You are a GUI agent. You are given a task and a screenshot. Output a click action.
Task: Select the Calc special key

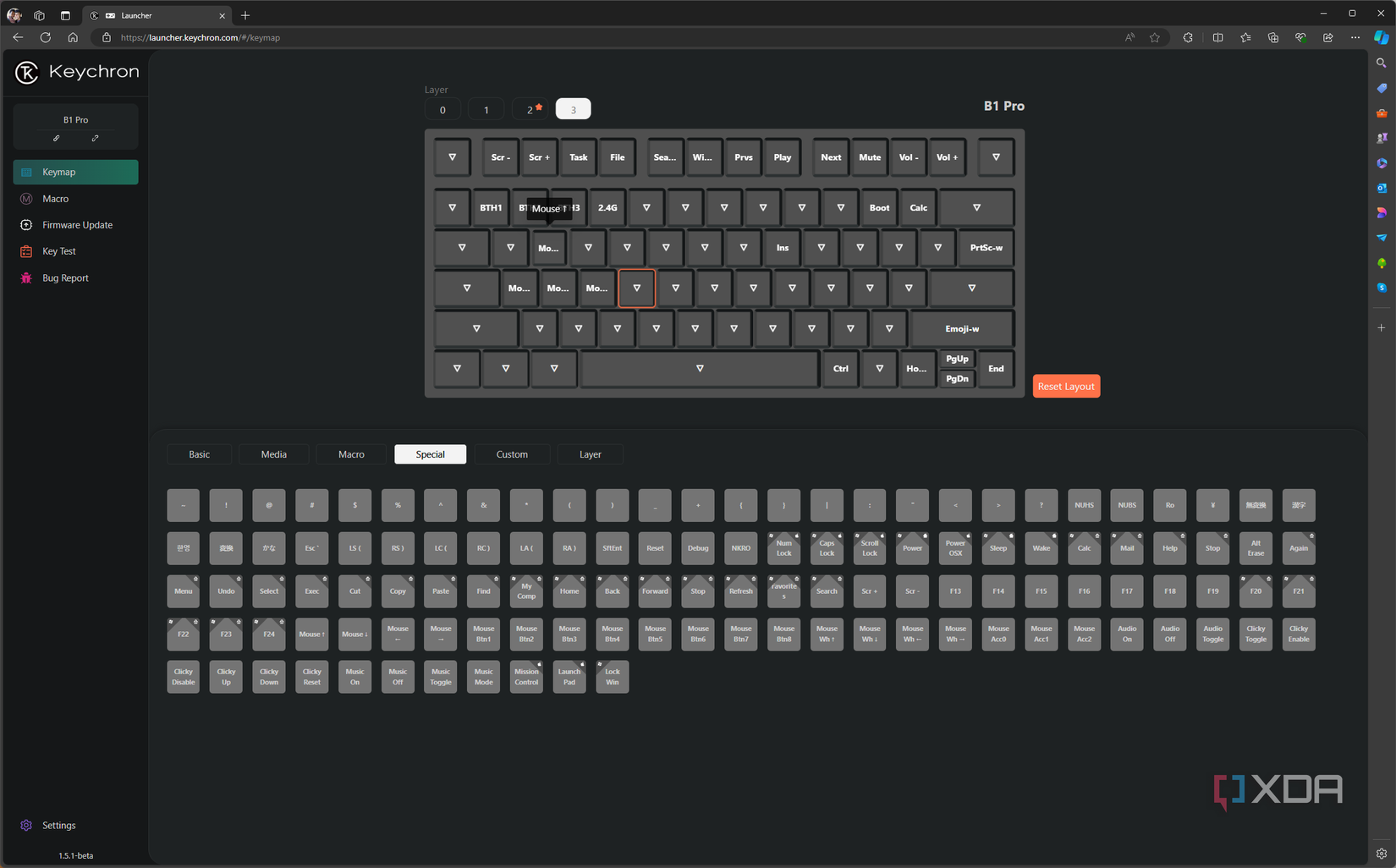[x=1084, y=548]
